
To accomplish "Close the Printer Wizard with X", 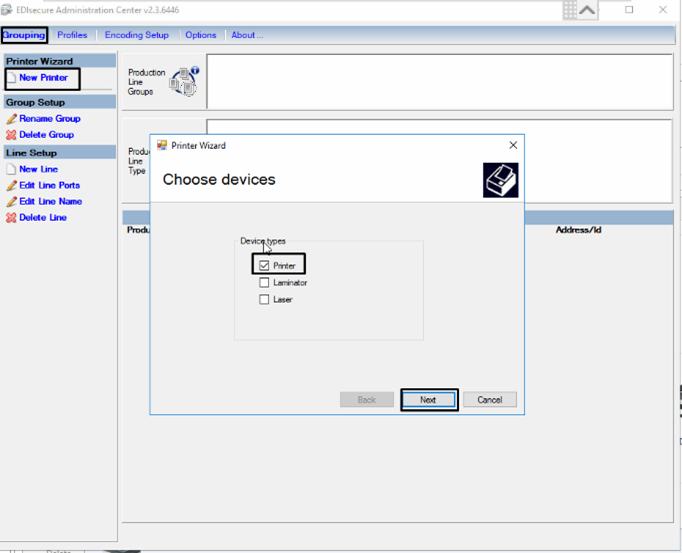I will click(513, 145).
